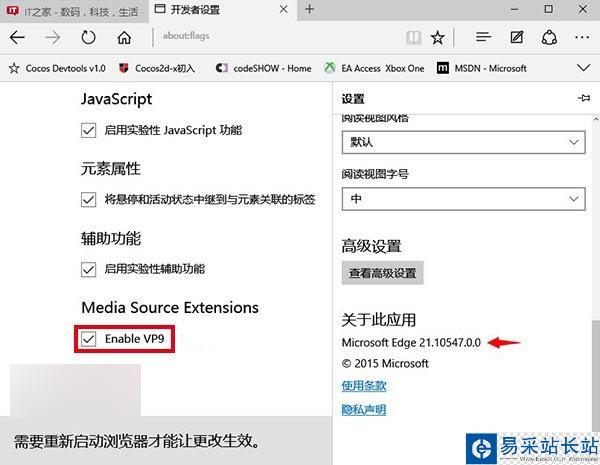Open MSDN - Microsoft favorite
The width and height of the screenshot is (600, 465).
[482, 69]
